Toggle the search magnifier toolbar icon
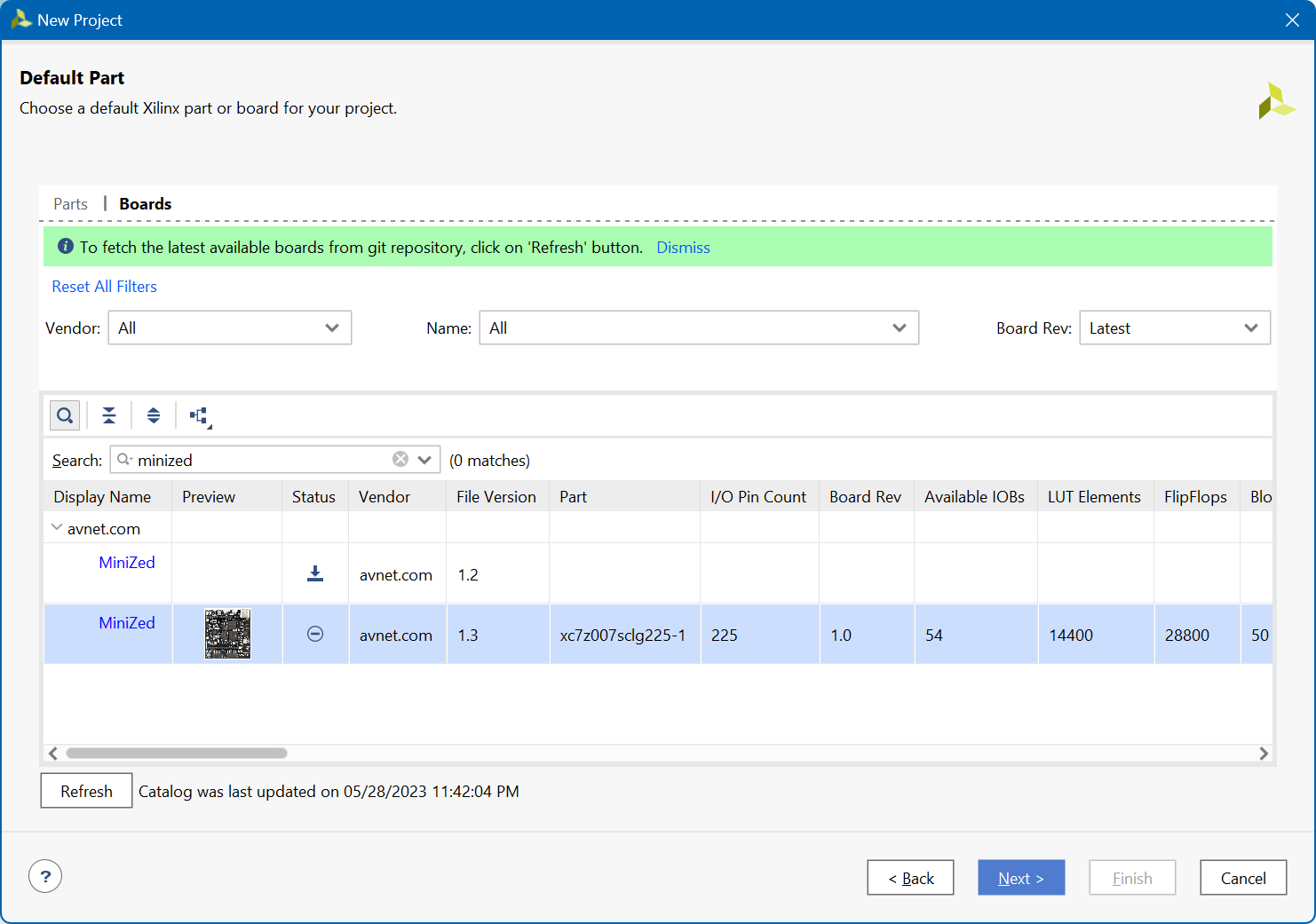 tap(65, 415)
